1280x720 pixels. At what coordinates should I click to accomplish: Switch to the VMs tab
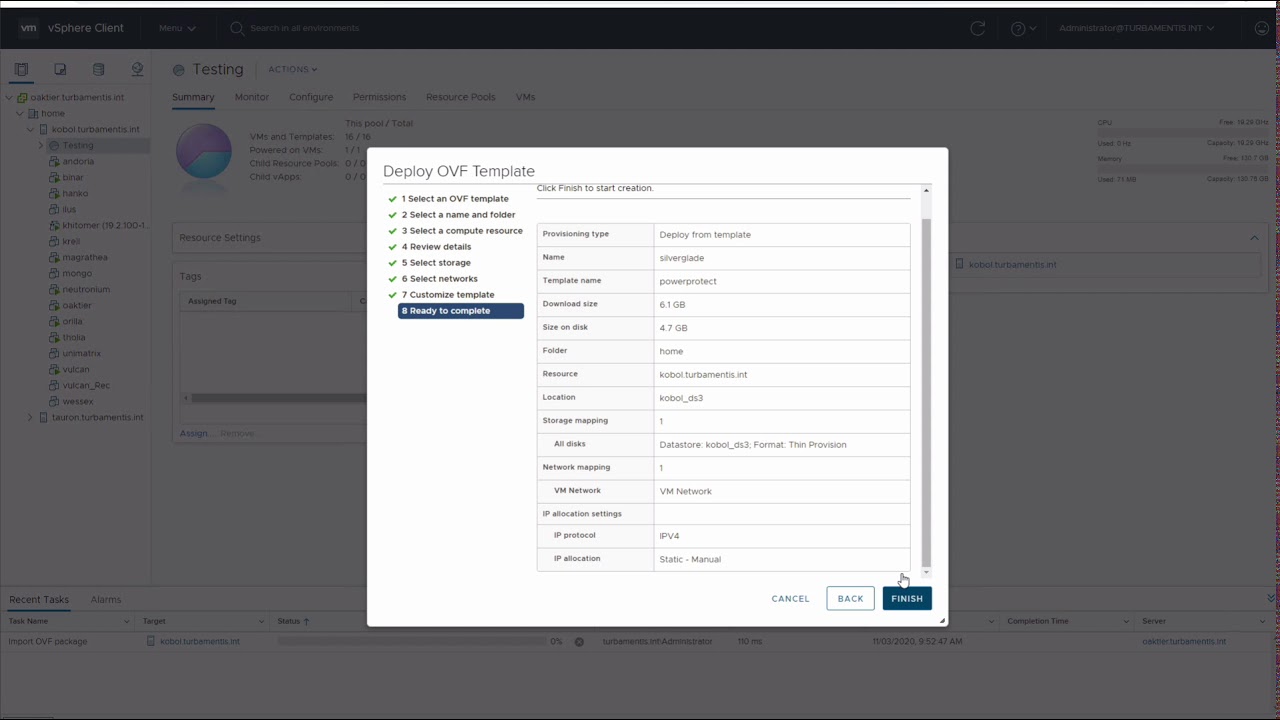tap(525, 97)
